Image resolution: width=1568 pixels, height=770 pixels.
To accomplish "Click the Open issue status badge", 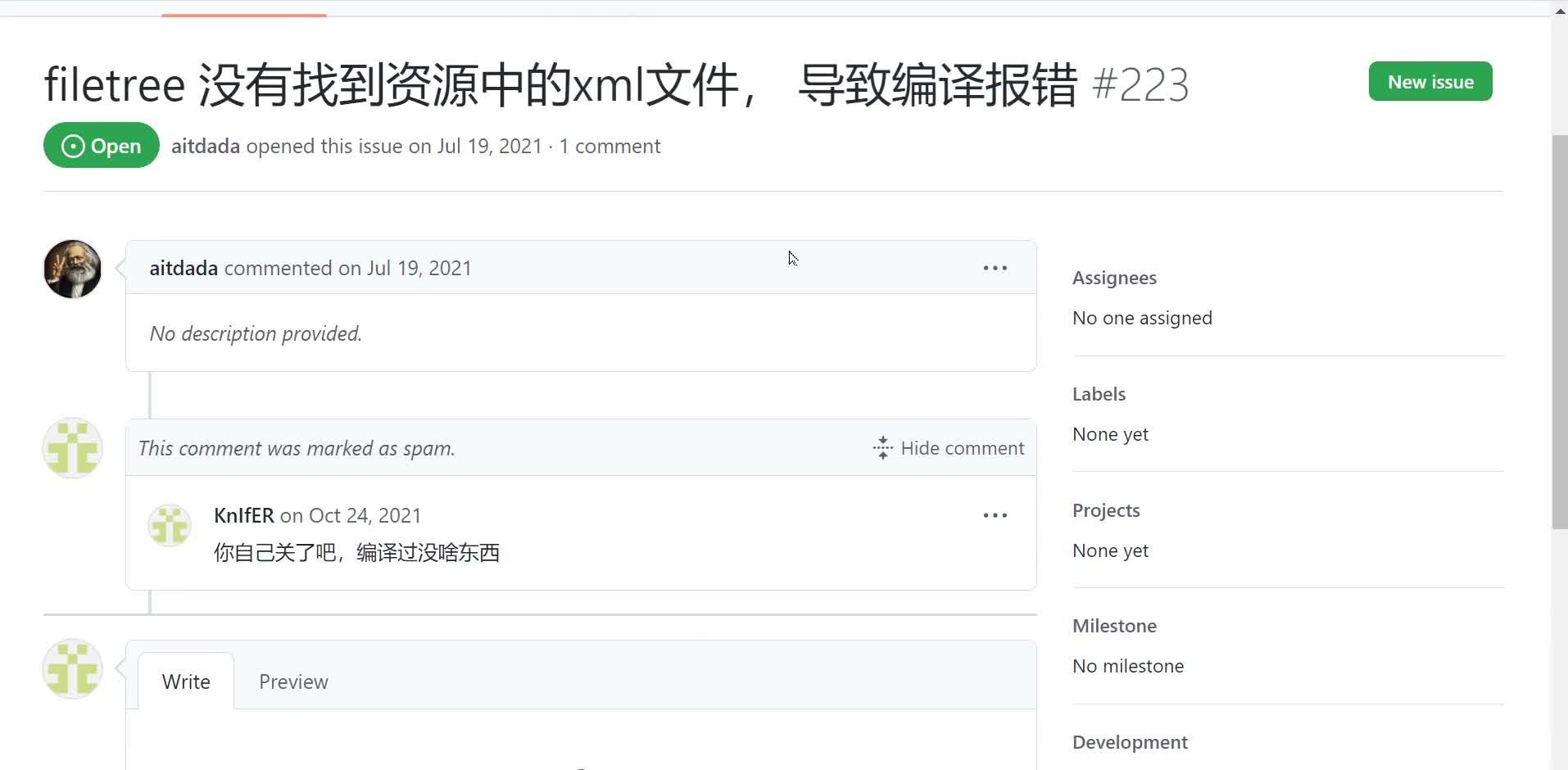I will click(100, 145).
